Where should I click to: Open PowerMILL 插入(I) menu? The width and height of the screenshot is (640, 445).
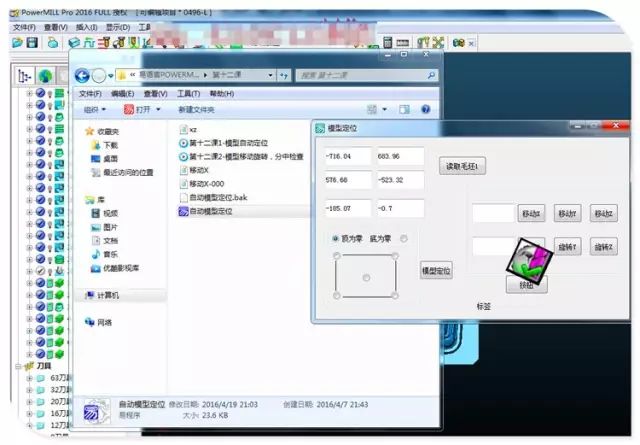tap(87, 27)
